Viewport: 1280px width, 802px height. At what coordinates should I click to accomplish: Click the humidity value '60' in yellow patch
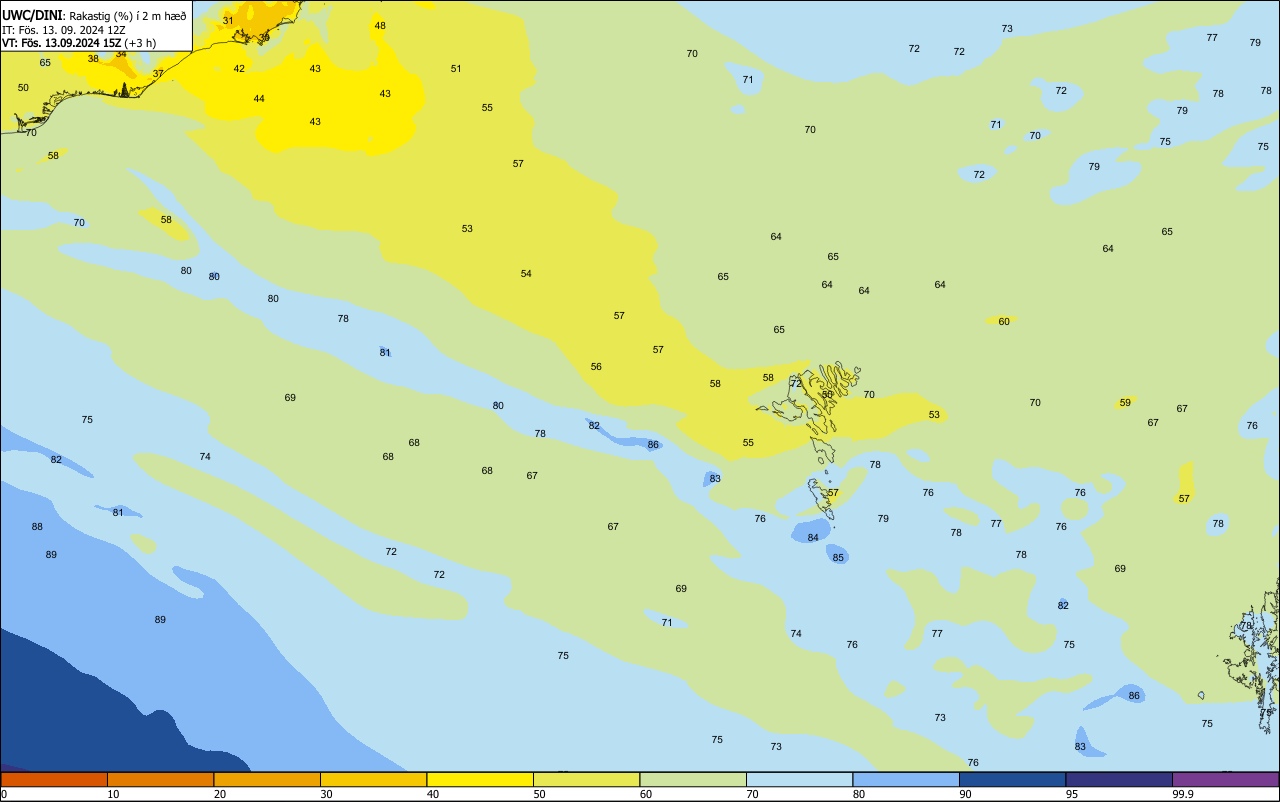1004,321
